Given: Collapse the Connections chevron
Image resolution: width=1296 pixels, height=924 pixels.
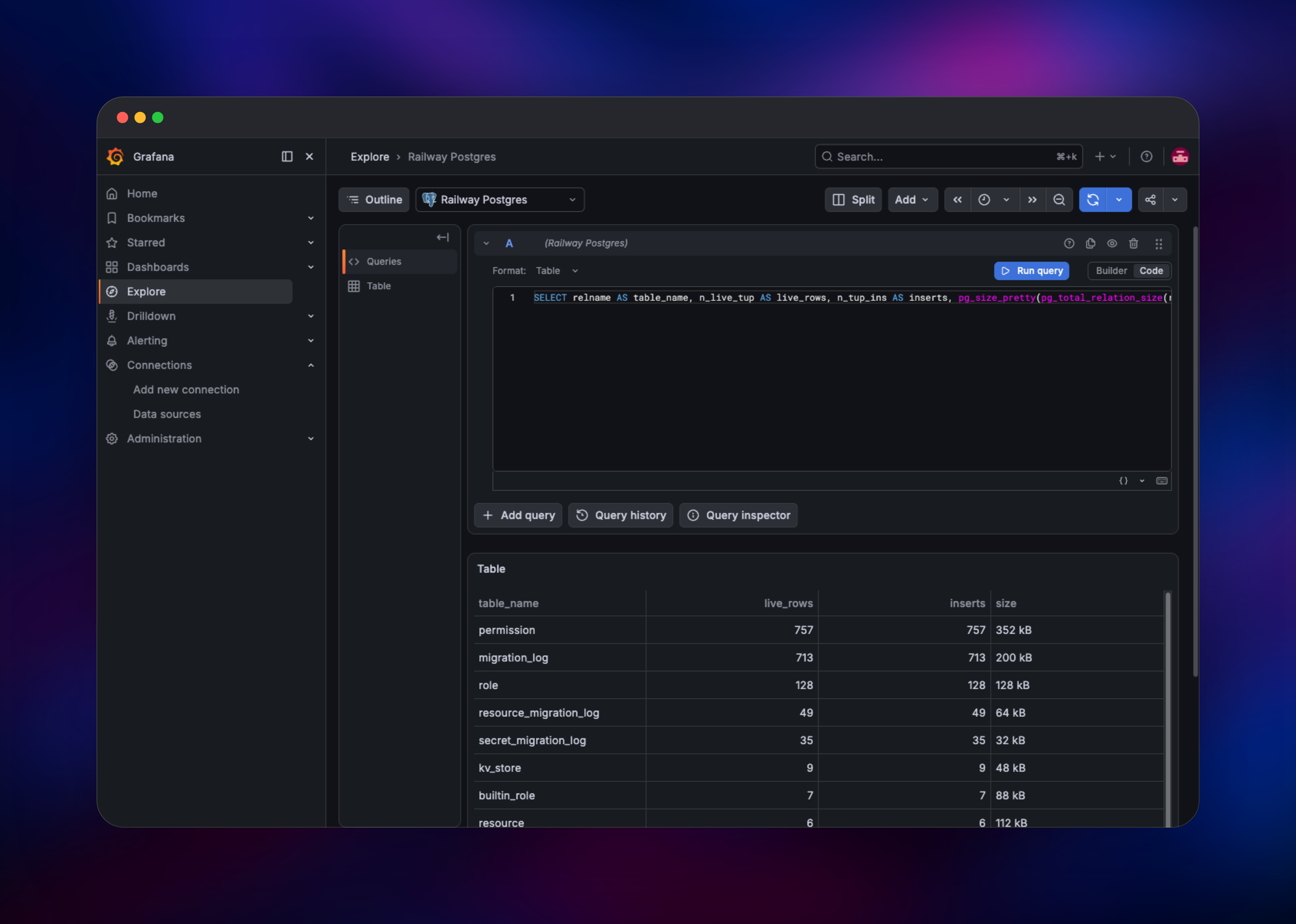Looking at the screenshot, I should 311,365.
